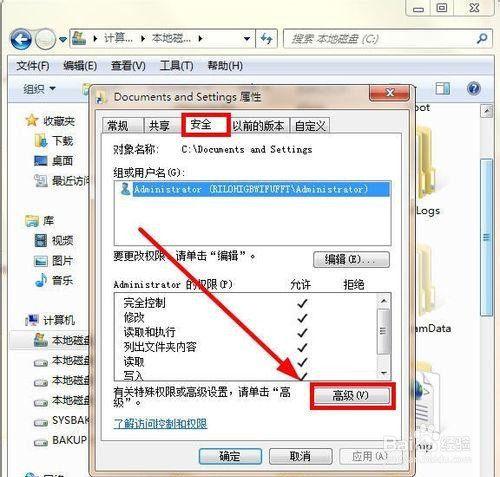Click the 确定 button
500x477 pixels.
click(230, 456)
